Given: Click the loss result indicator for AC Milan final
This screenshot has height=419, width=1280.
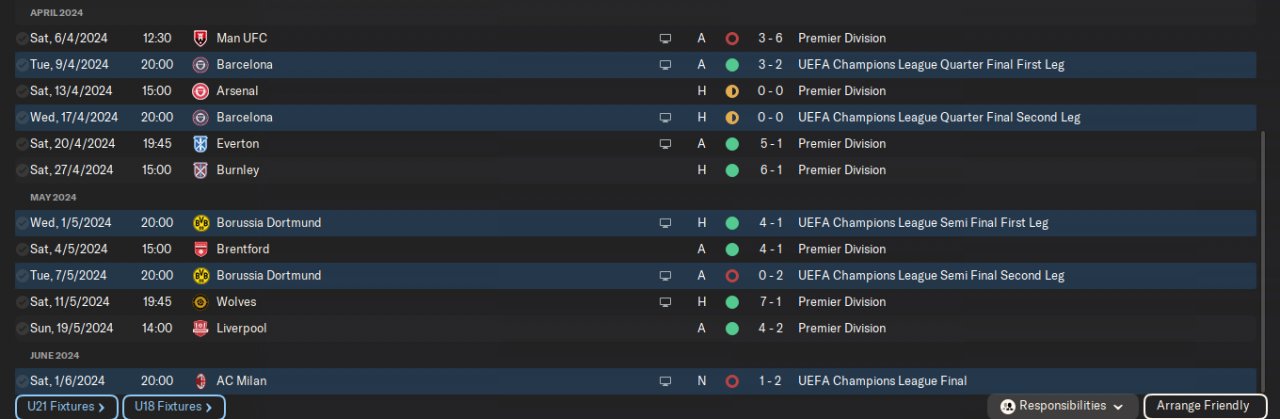Looking at the screenshot, I should 732,381.
